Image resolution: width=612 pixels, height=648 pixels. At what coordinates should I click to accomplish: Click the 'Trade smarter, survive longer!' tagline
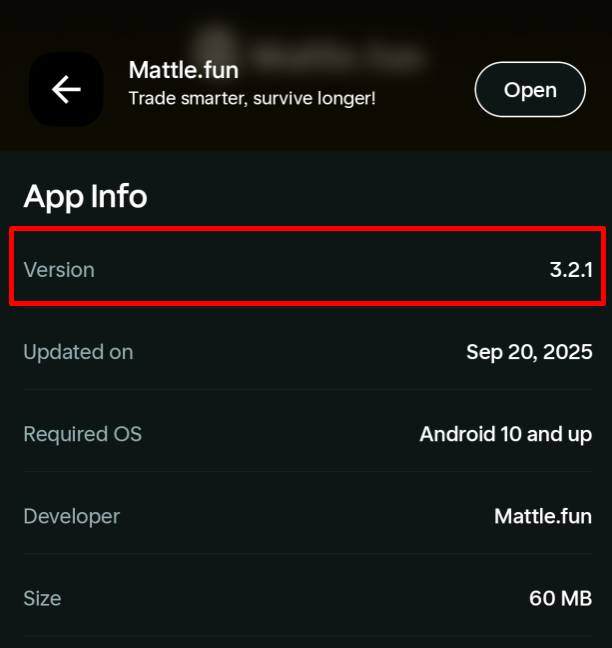[252, 98]
